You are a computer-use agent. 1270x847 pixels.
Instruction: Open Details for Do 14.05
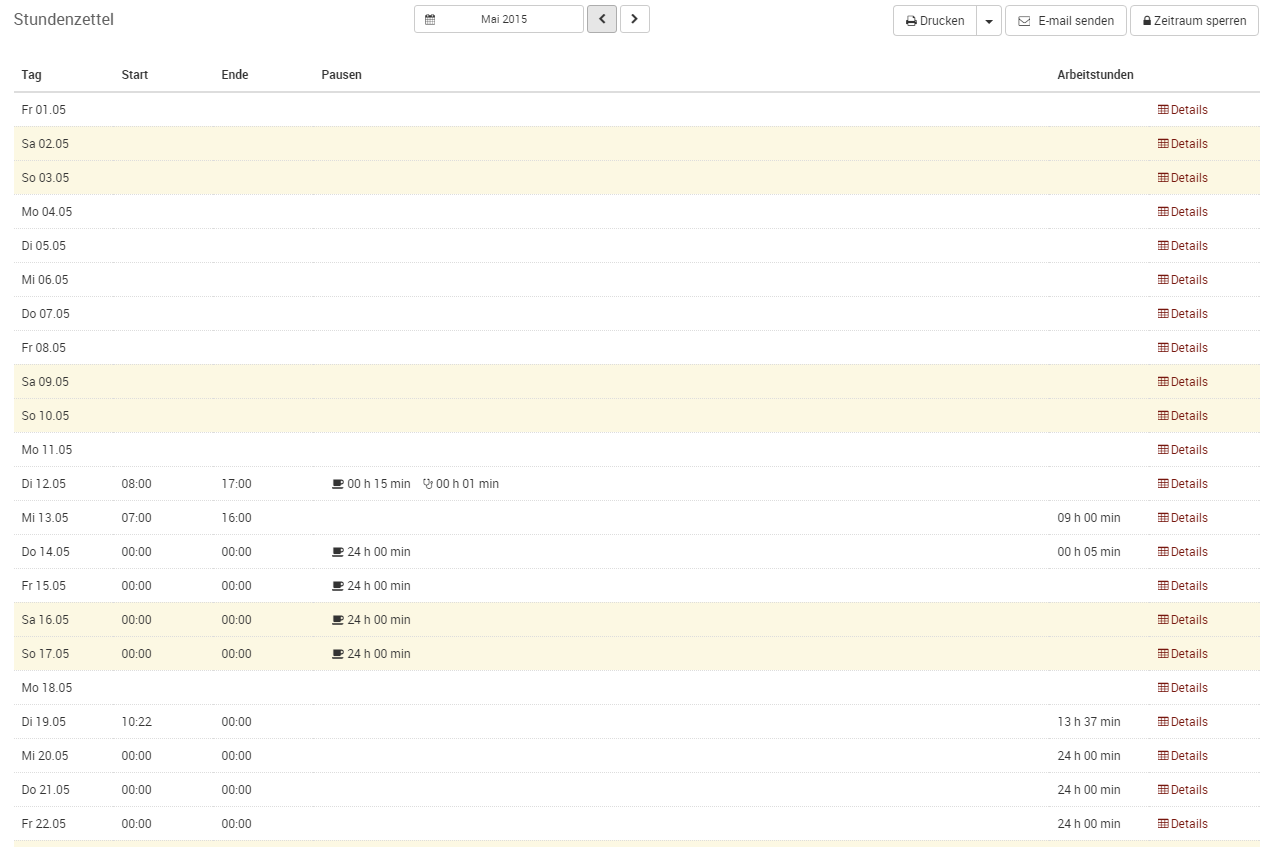(x=1183, y=552)
